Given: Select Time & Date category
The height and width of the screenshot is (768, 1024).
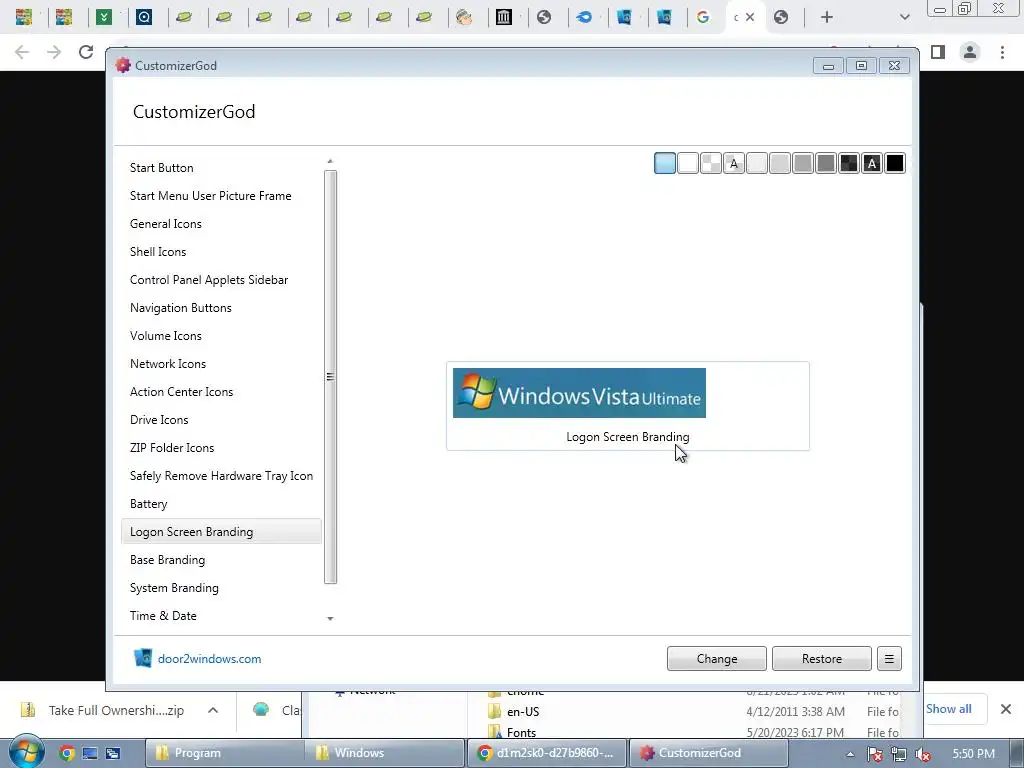Looking at the screenshot, I should pyautogui.click(x=163, y=616).
